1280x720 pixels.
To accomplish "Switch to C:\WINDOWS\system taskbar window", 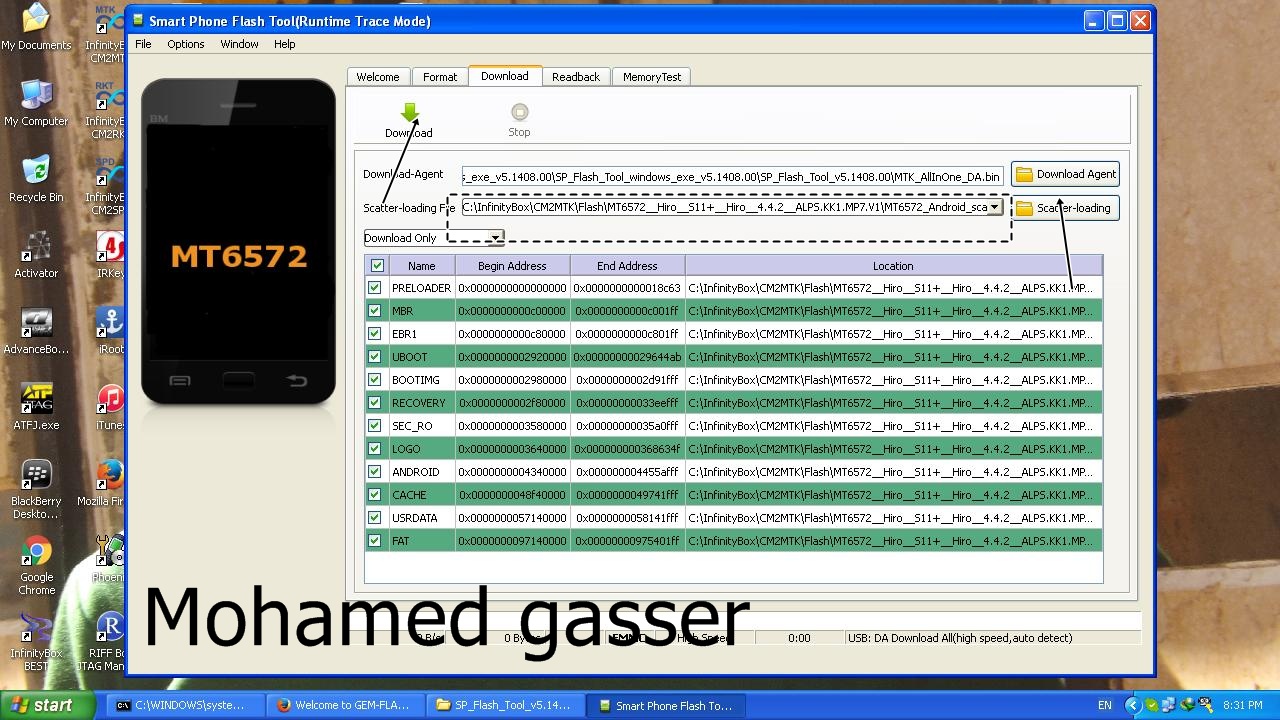I will click(x=185, y=705).
